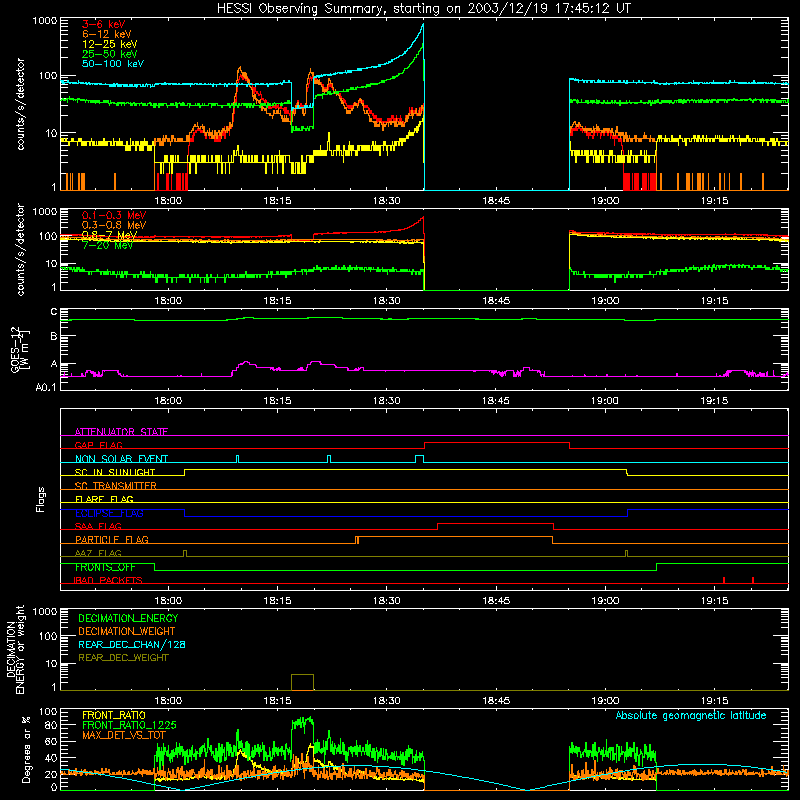Click the 19:15 tick under the Flags panel
The height and width of the screenshot is (800, 800).
coord(714,601)
